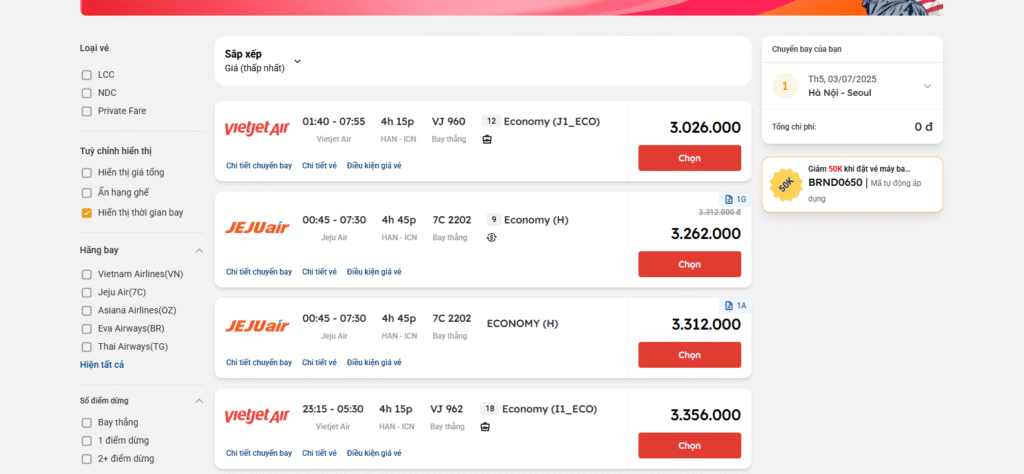Check the Bay thẳng stops filter
The image size is (1024, 474).
[86, 422]
